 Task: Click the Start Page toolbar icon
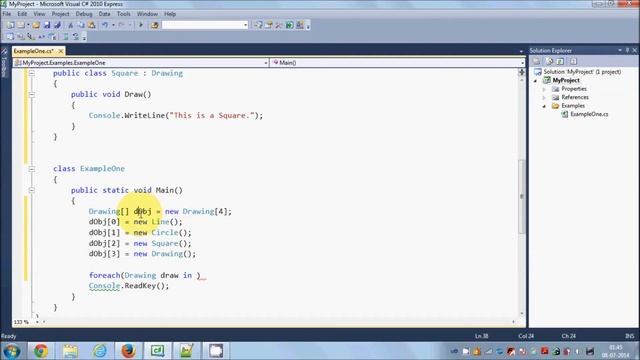tap(289, 25)
